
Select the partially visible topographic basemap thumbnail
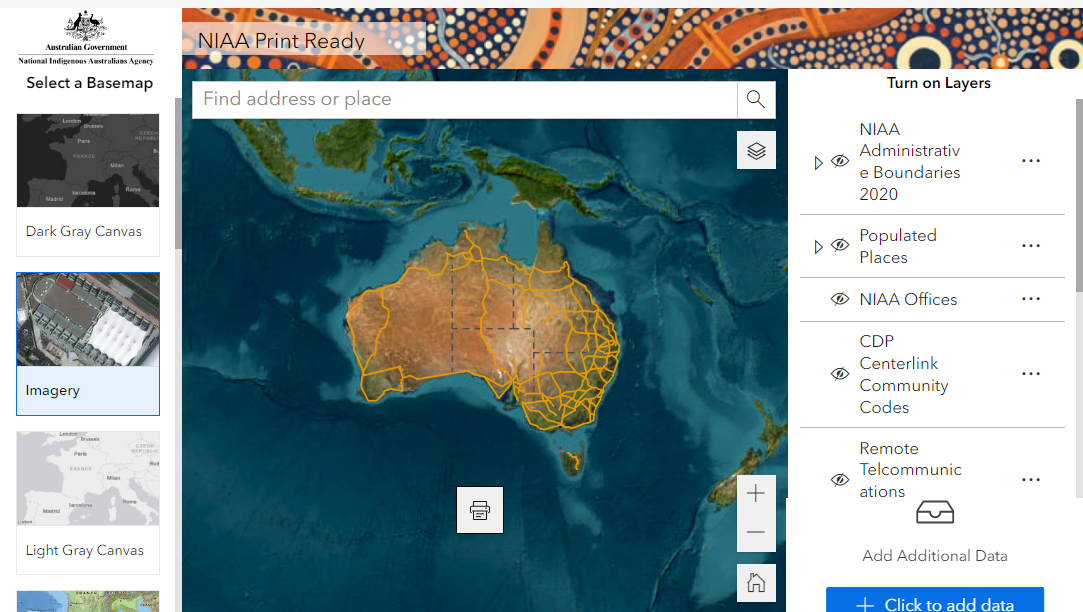coord(88,601)
